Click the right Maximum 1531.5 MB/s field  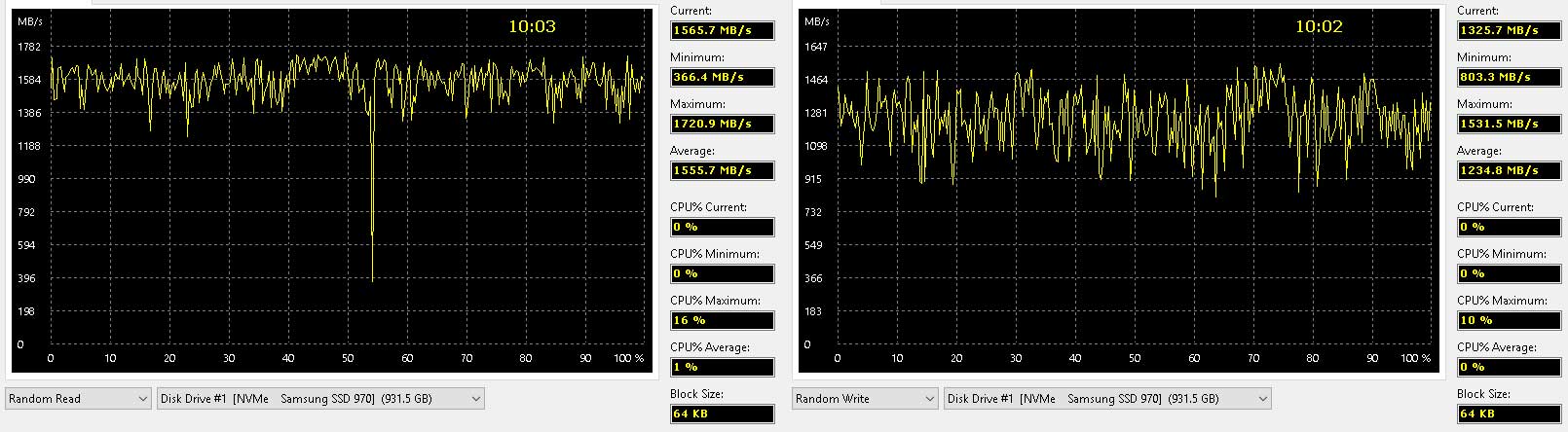pyautogui.click(x=1509, y=124)
